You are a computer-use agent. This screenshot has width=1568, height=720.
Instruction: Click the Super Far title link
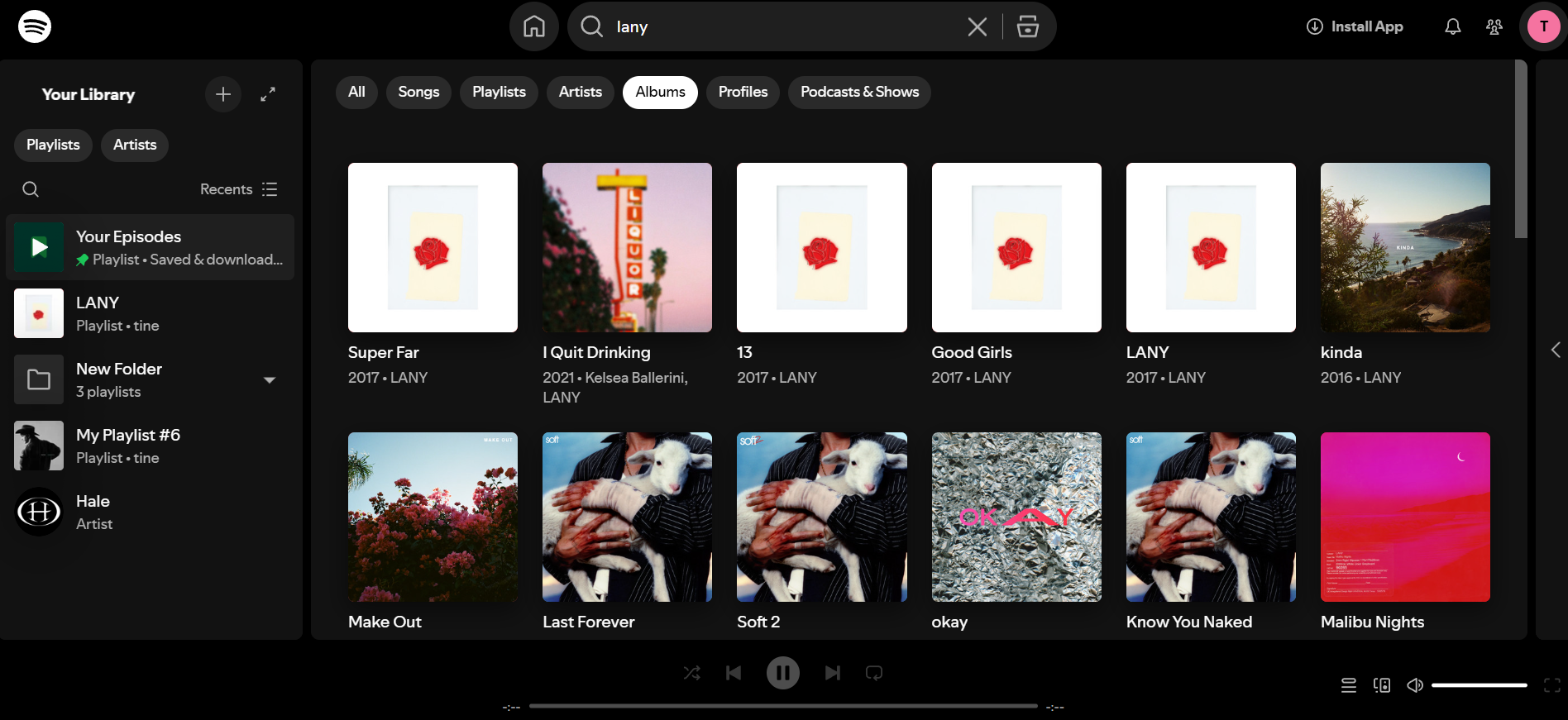(384, 352)
